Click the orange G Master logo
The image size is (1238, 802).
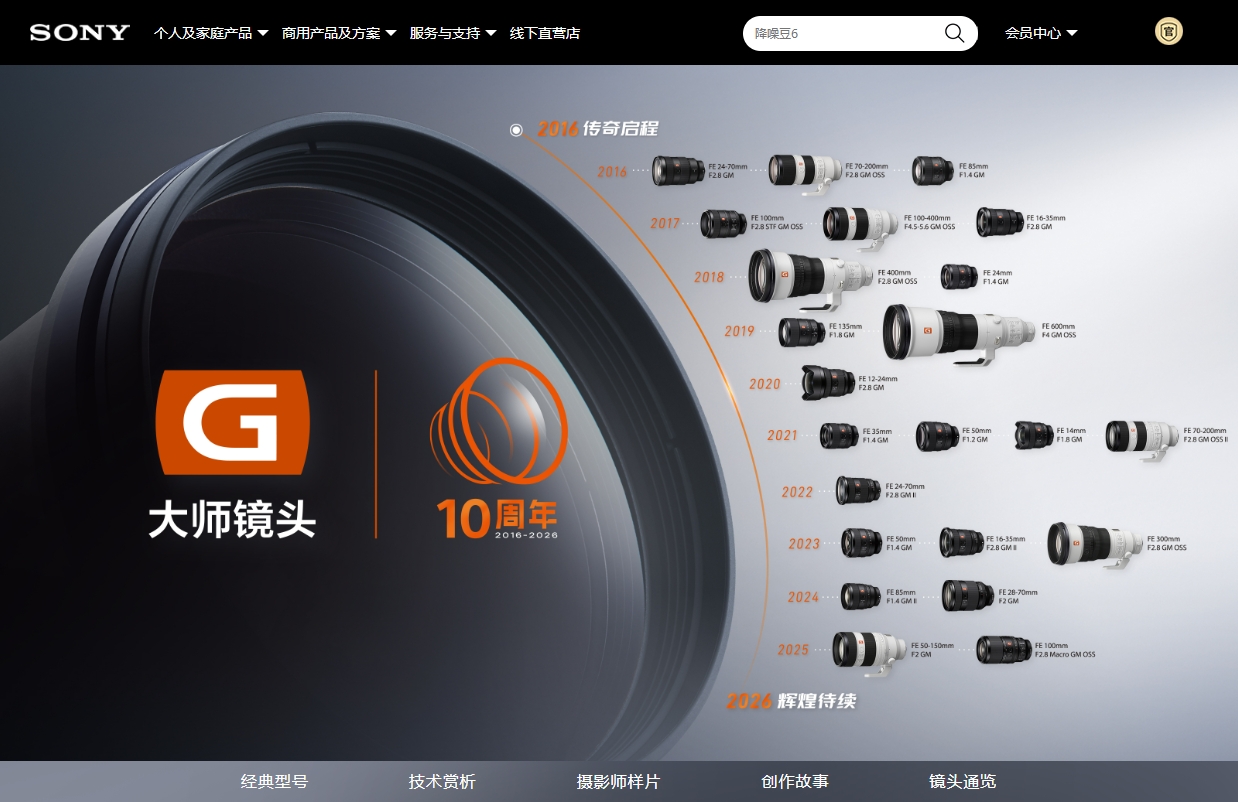232,422
